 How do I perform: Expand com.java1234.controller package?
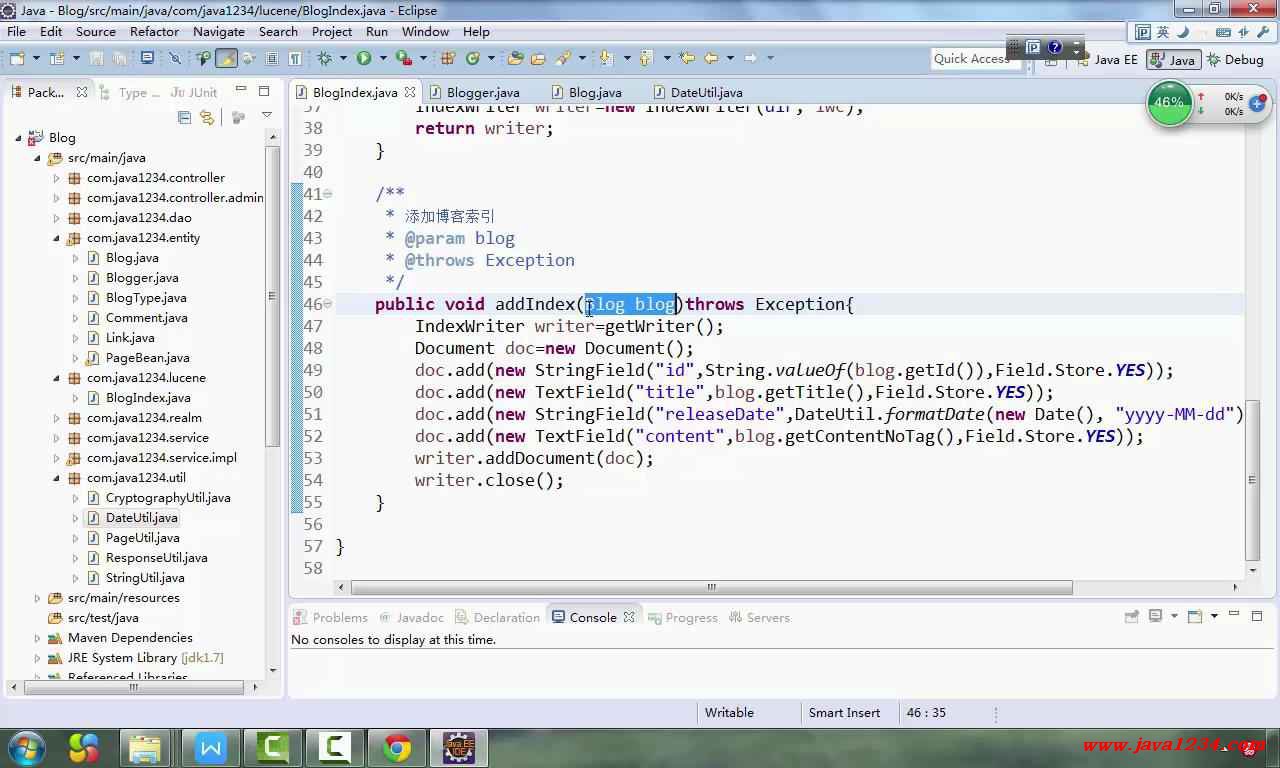pos(57,178)
